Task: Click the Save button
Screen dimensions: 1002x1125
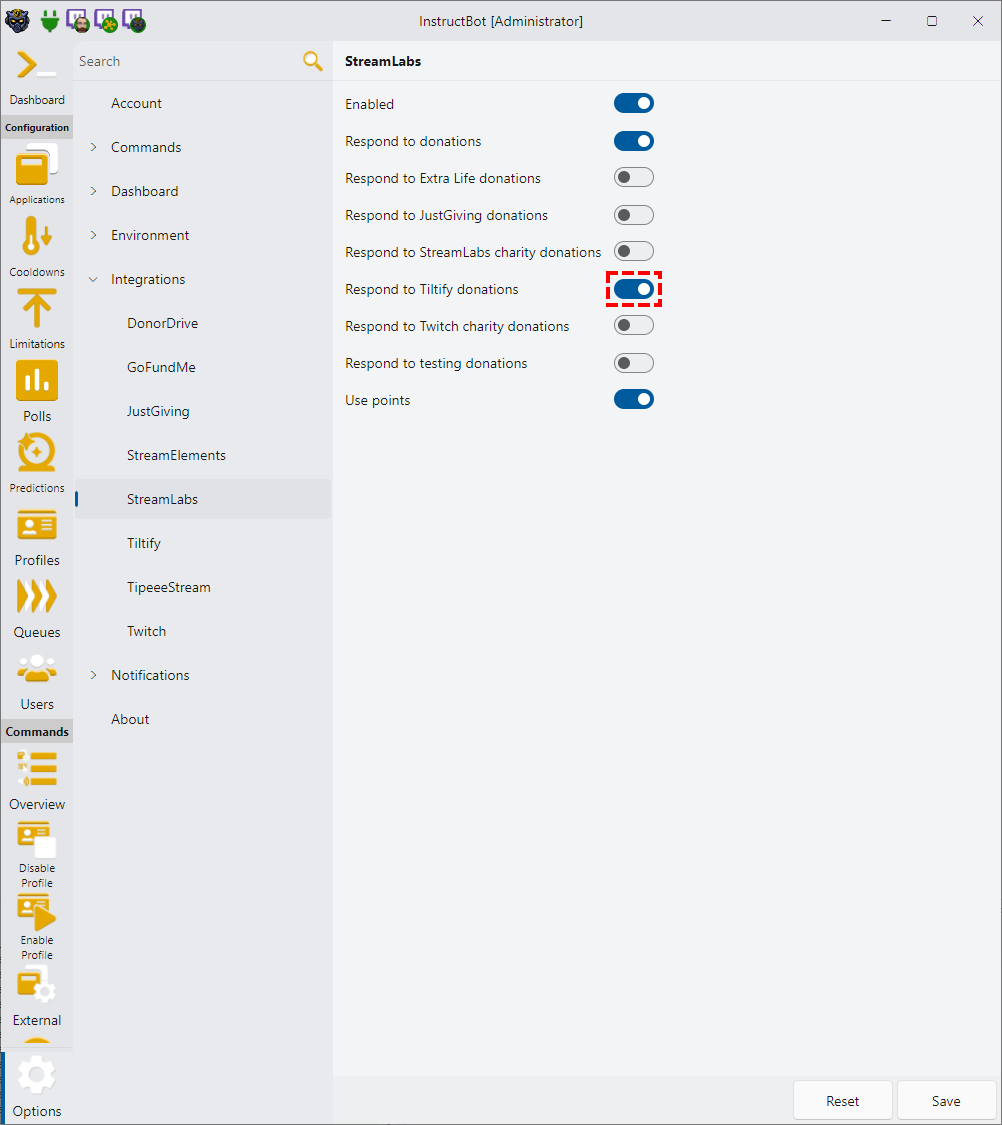Action: pyautogui.click(x=945, y=1101)
